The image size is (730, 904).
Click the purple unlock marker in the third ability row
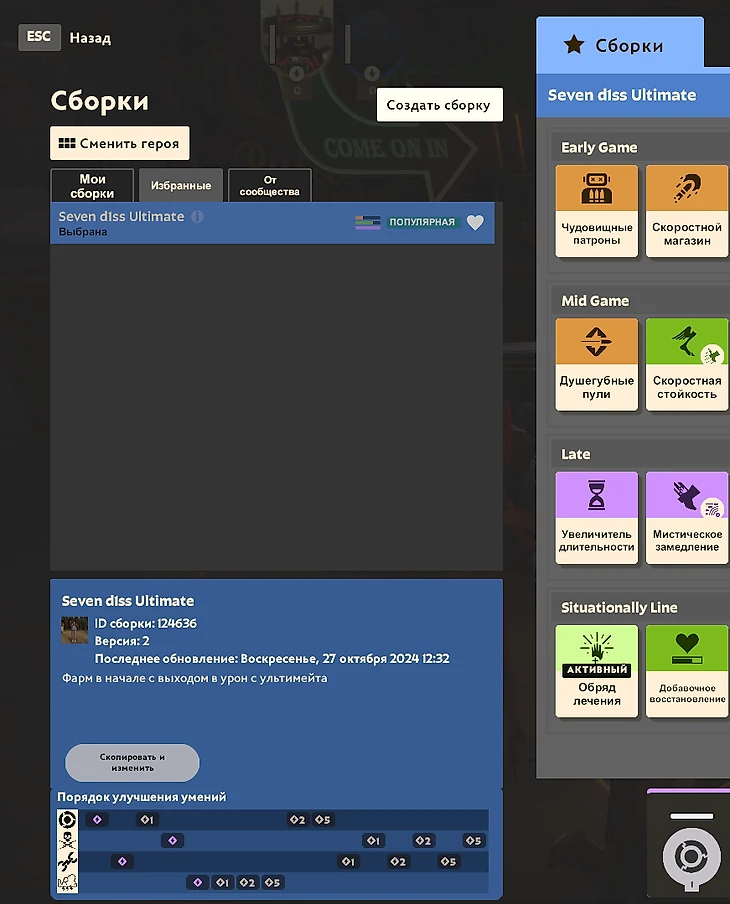click(x=122, y=861)
